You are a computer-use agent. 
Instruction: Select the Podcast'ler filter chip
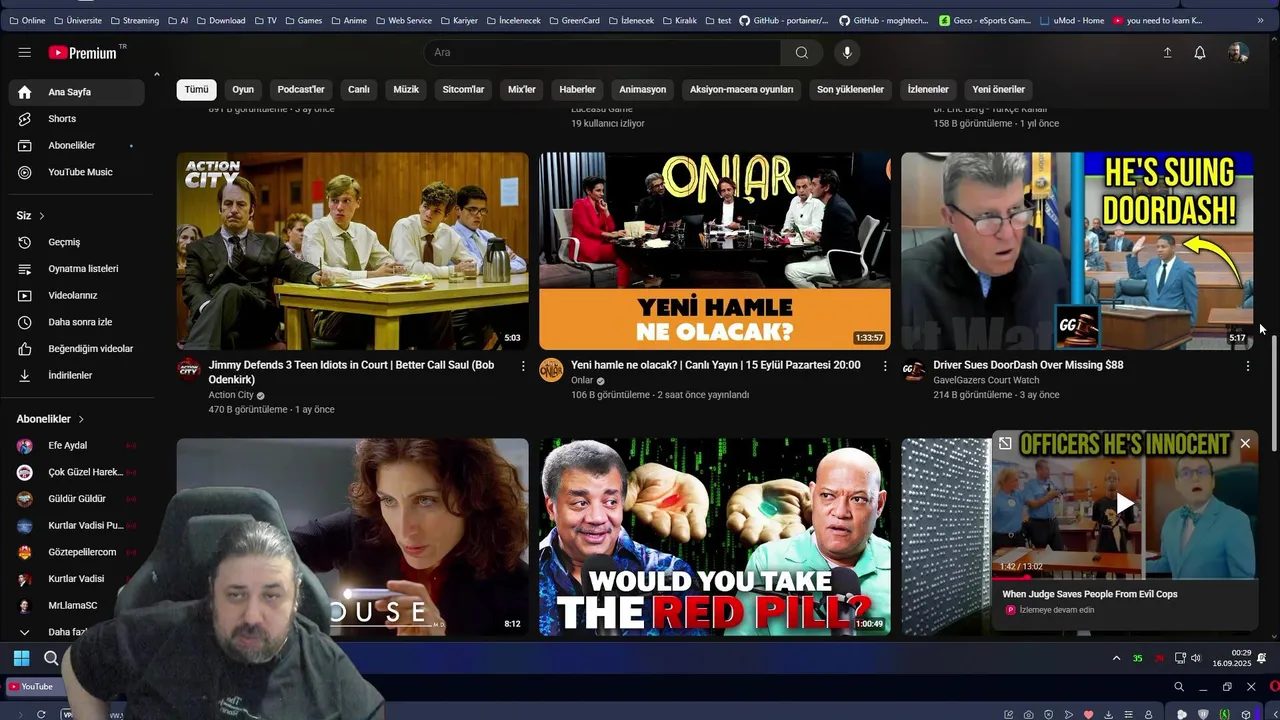(x=301, y=89)
